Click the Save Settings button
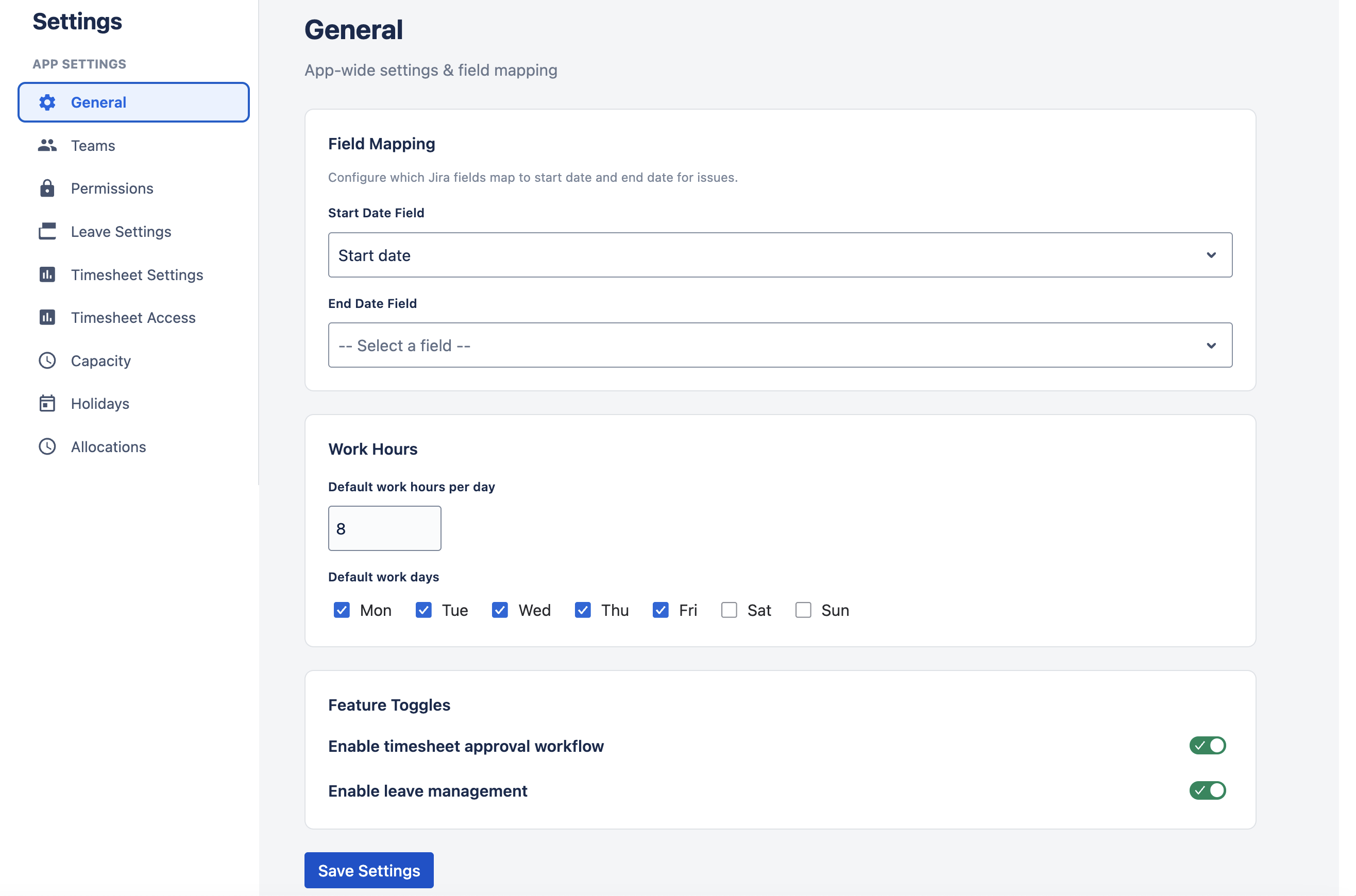This screenshot has width=1356, height=896. coord(368,870)
